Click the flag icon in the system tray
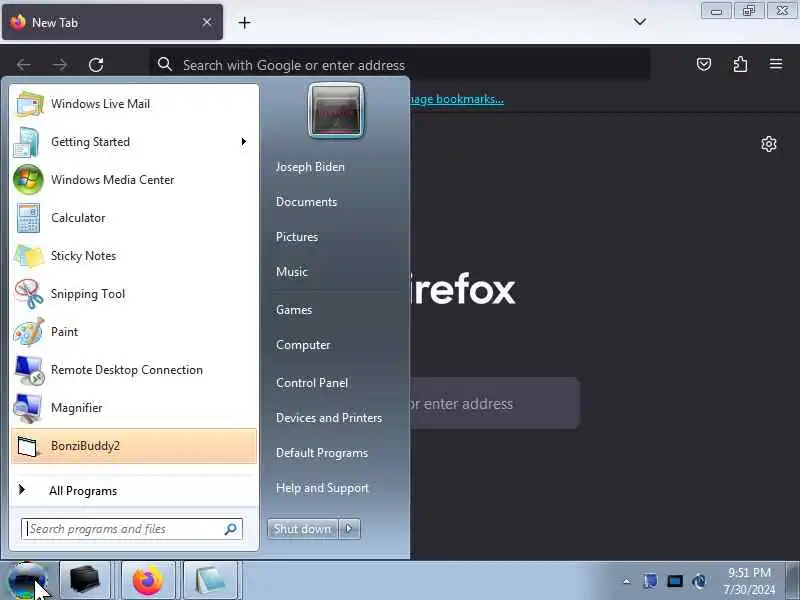 [x=650, y=581]
